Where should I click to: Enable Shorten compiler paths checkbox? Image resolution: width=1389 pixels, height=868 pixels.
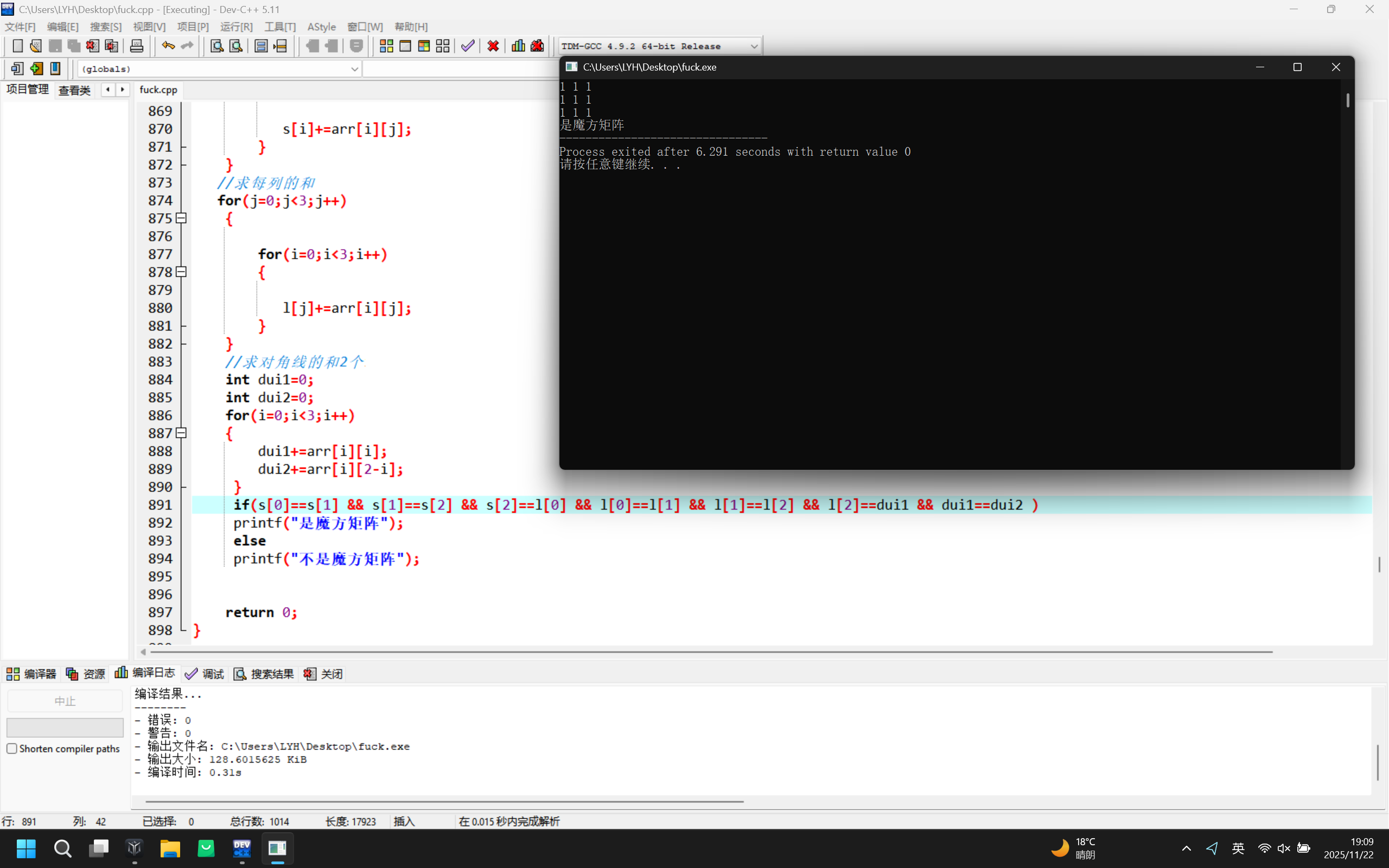pos(12,749)
